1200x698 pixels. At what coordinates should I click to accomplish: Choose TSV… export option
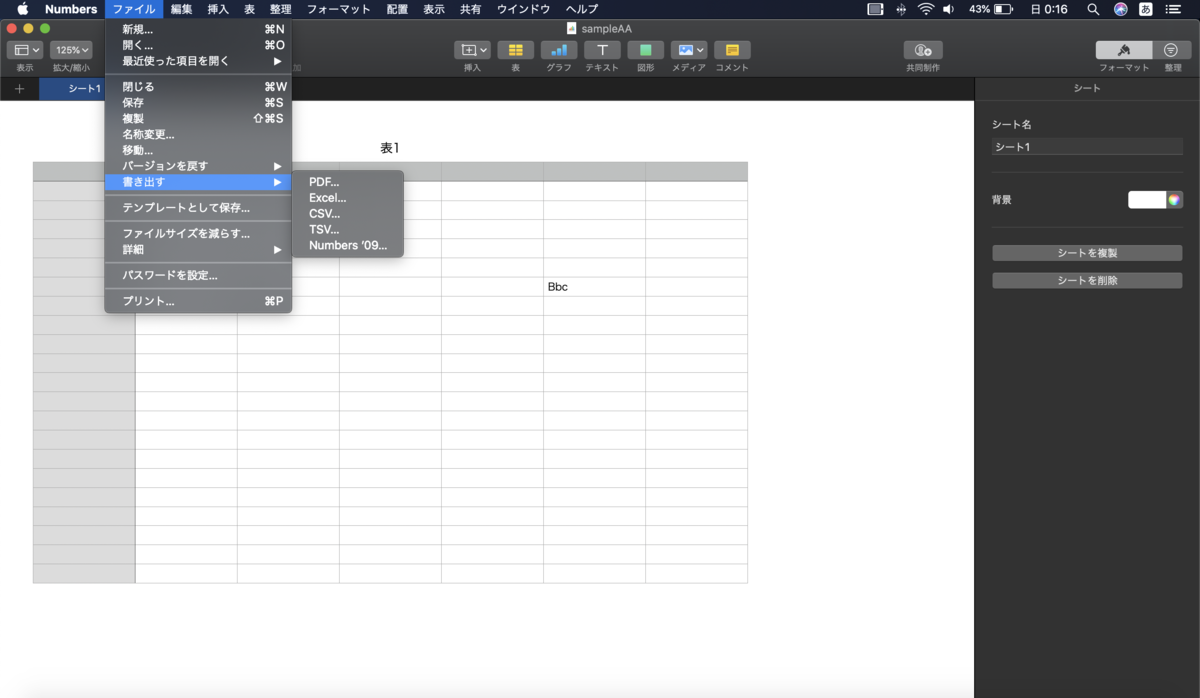click(x=348, y=230)
